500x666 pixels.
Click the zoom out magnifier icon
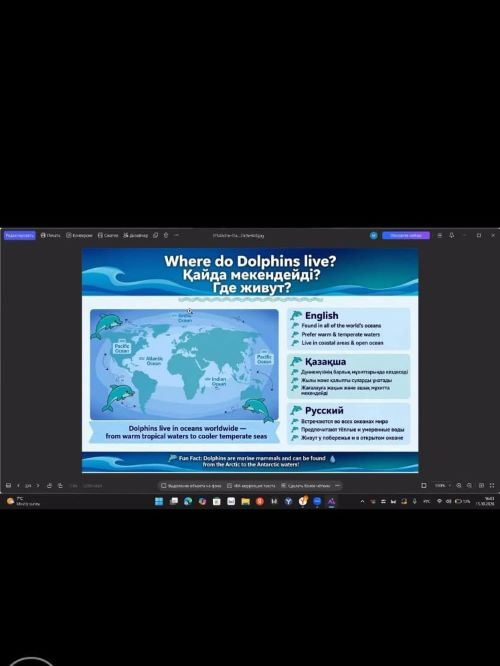pyautogui.click(x=469, y=485)
